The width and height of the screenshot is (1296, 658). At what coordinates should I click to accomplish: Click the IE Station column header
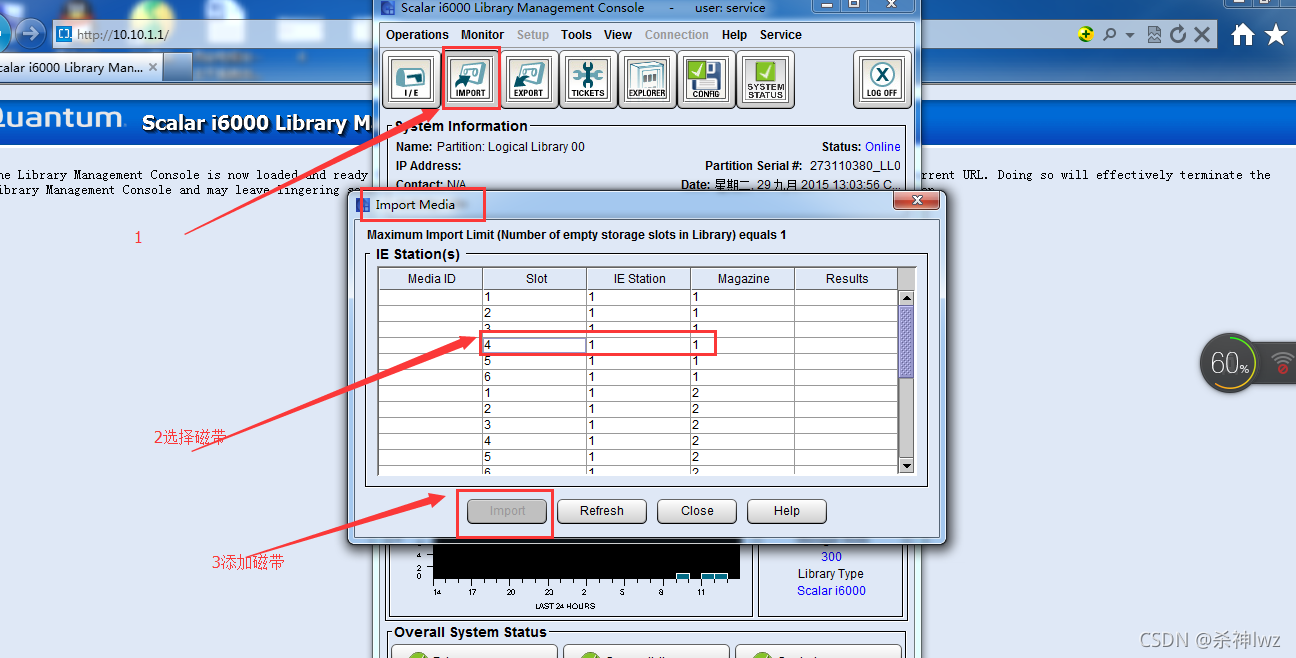tap(639, 279)
